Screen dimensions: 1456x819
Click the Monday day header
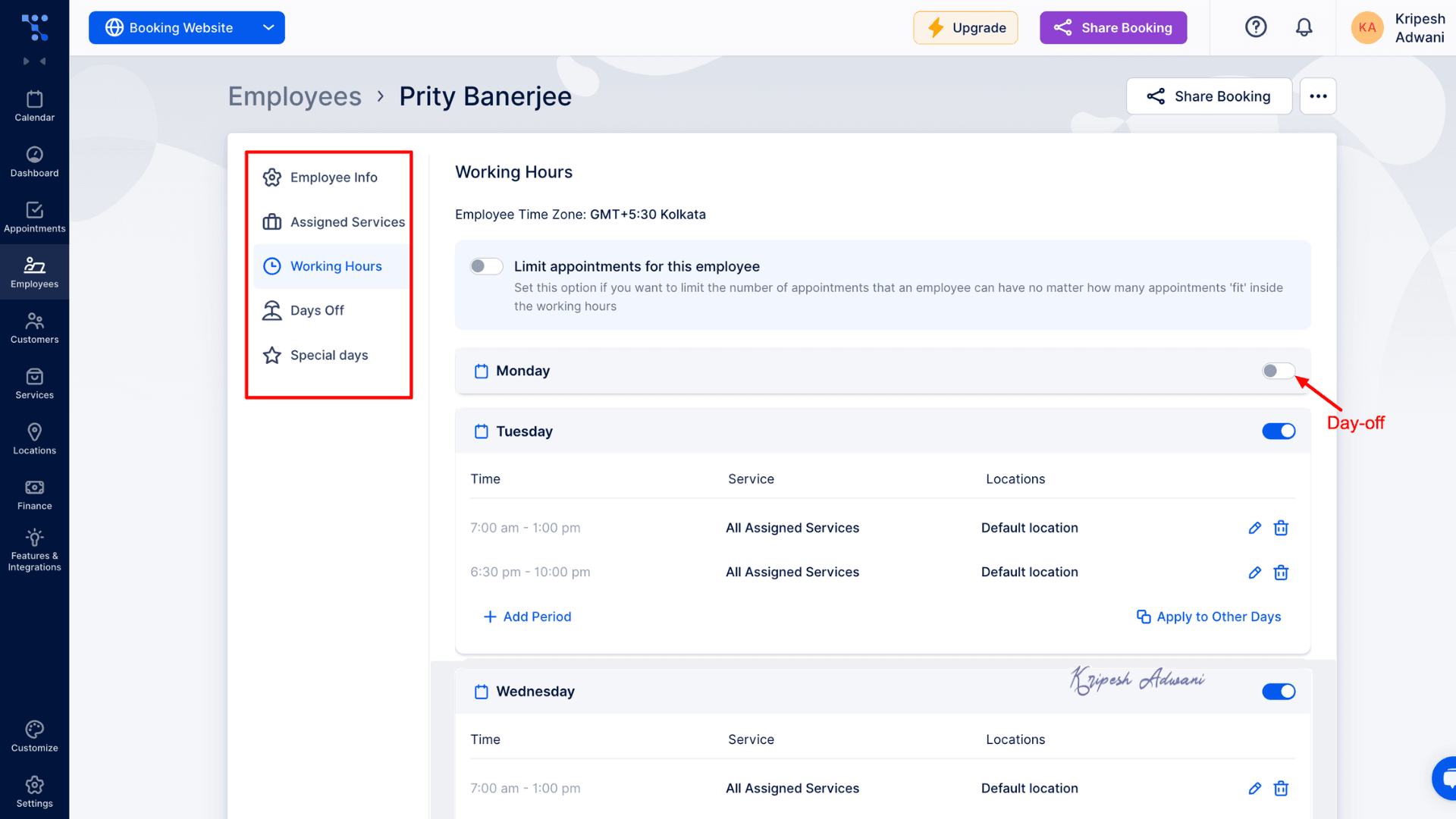click(883, 371)
